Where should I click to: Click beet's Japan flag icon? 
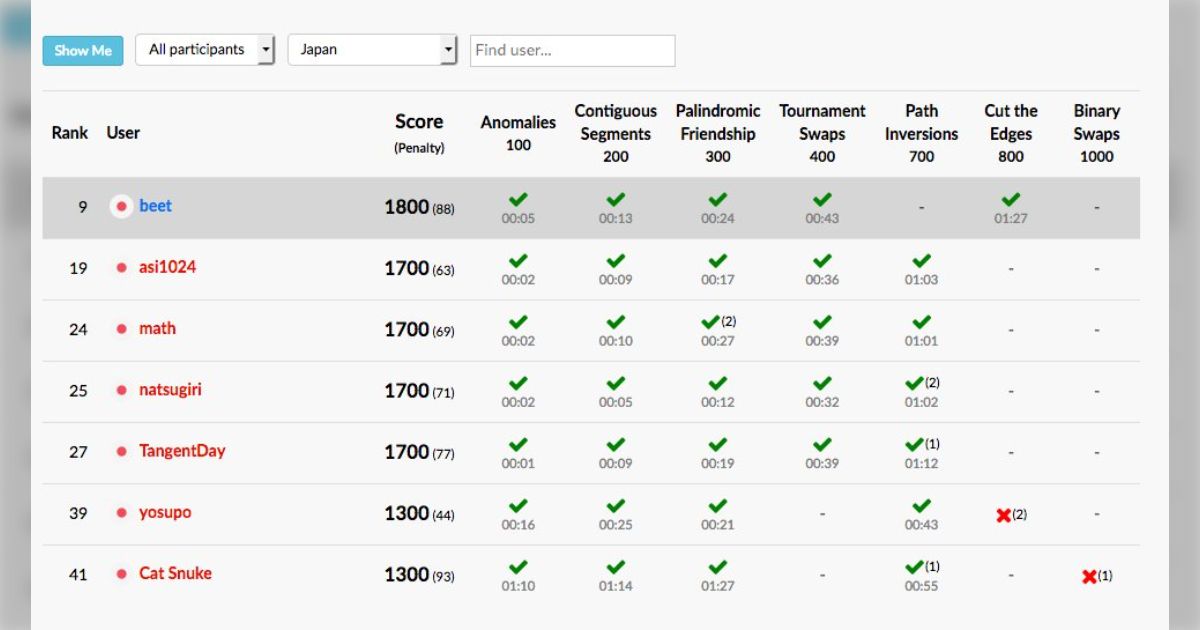pos(121,207)
